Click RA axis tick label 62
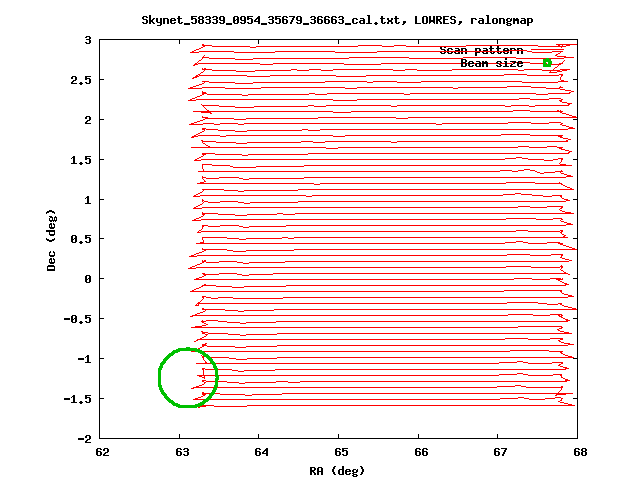Screen dimensions: 640x480 coord(102,452)
